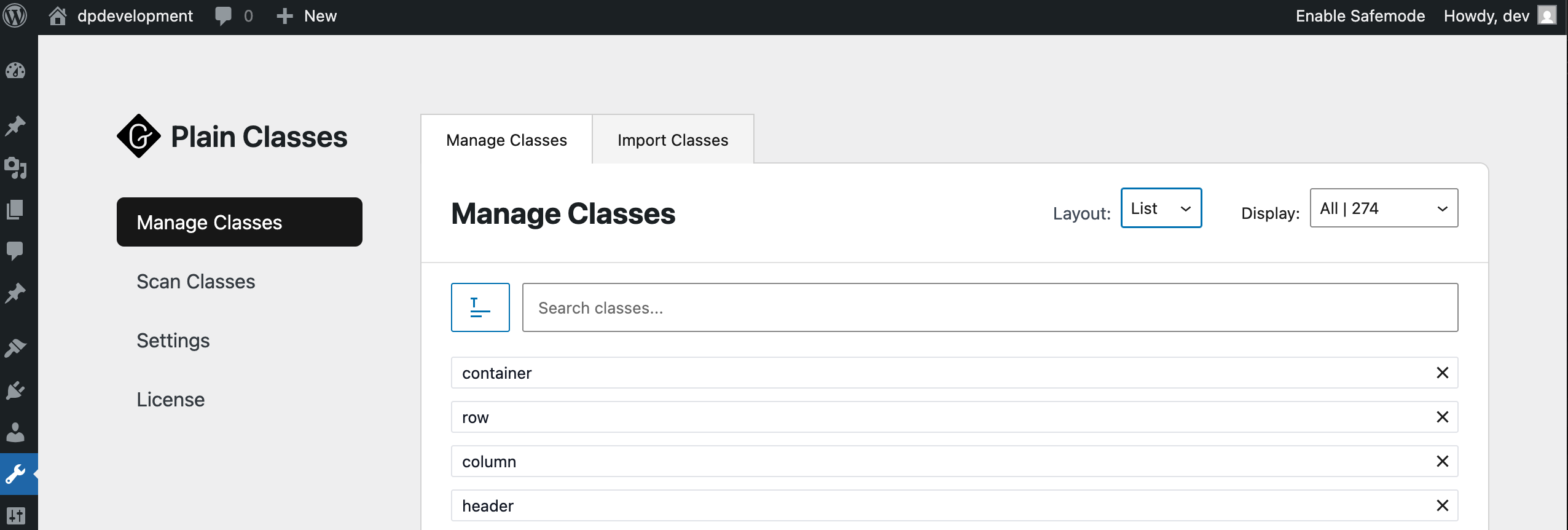Click the Enable Safemode link
Screen dimensions: 1568x530
click(x=1360, y=16)
